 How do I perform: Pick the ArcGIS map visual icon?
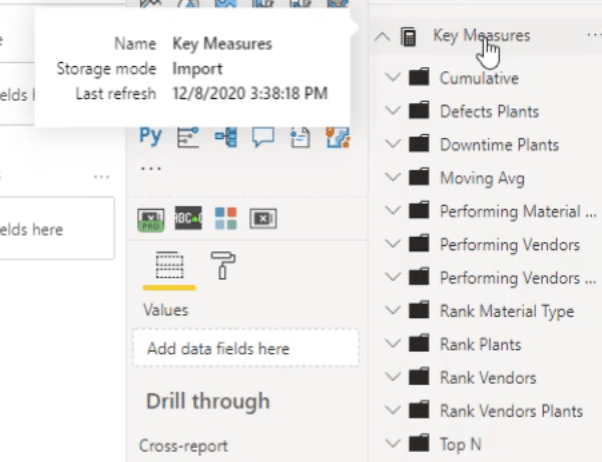(x=337, y=137)
